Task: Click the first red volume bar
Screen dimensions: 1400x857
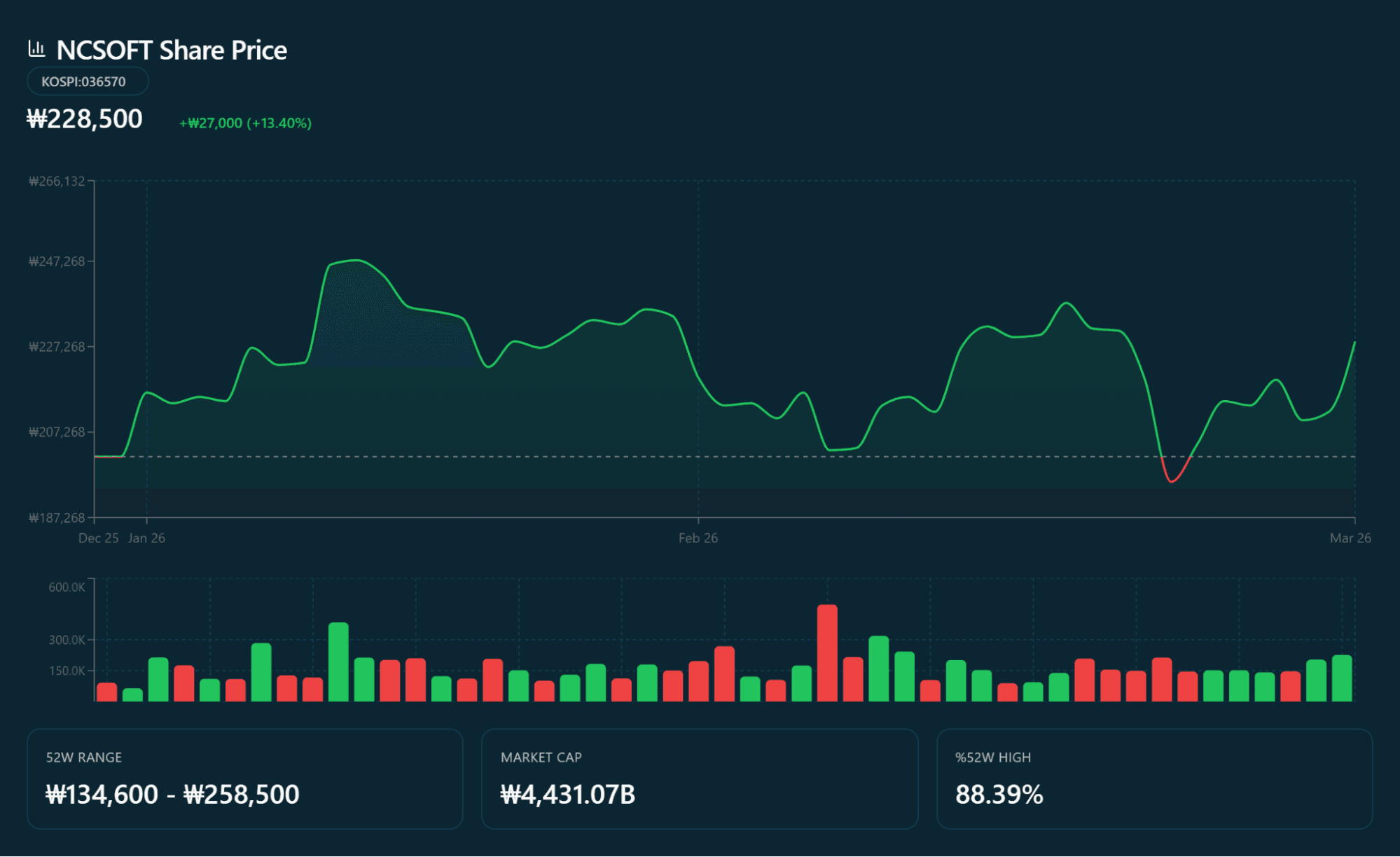Action: [x=107, y=692]
